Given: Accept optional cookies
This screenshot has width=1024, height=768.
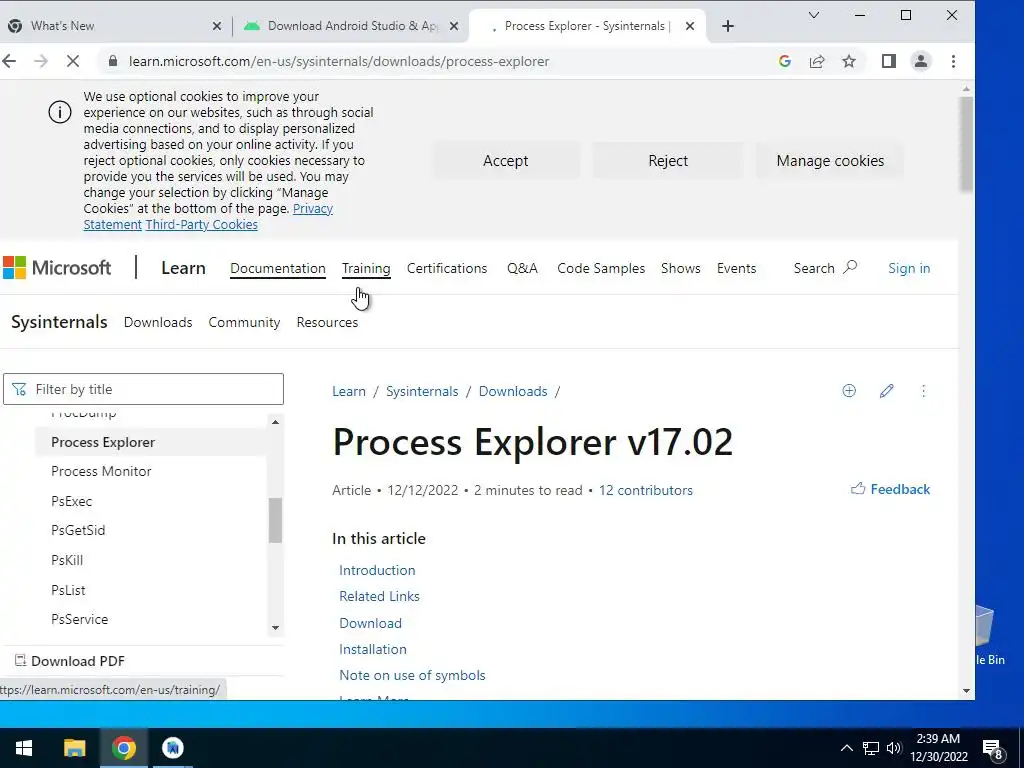Looking at the screenshot, I should point(505,161).
